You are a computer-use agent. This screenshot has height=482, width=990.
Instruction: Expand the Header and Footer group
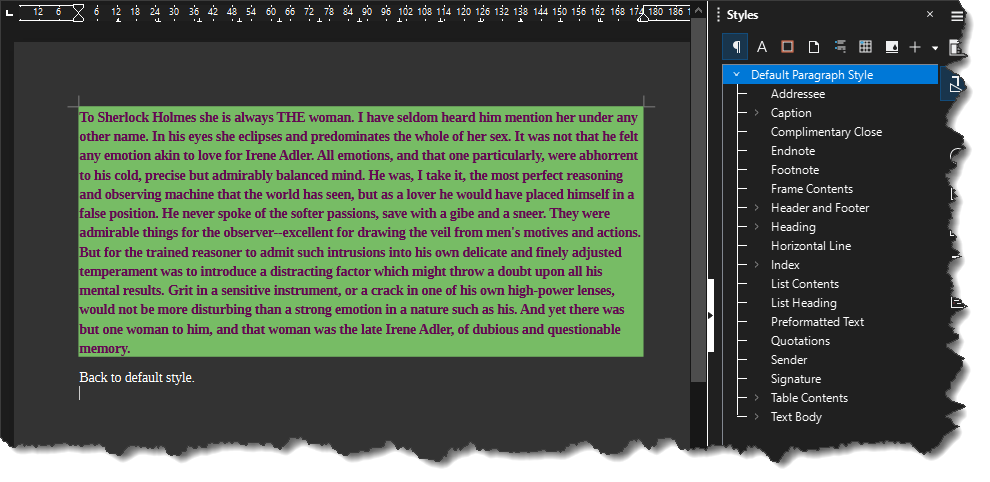pyautogui.click(x=756, y=207)
